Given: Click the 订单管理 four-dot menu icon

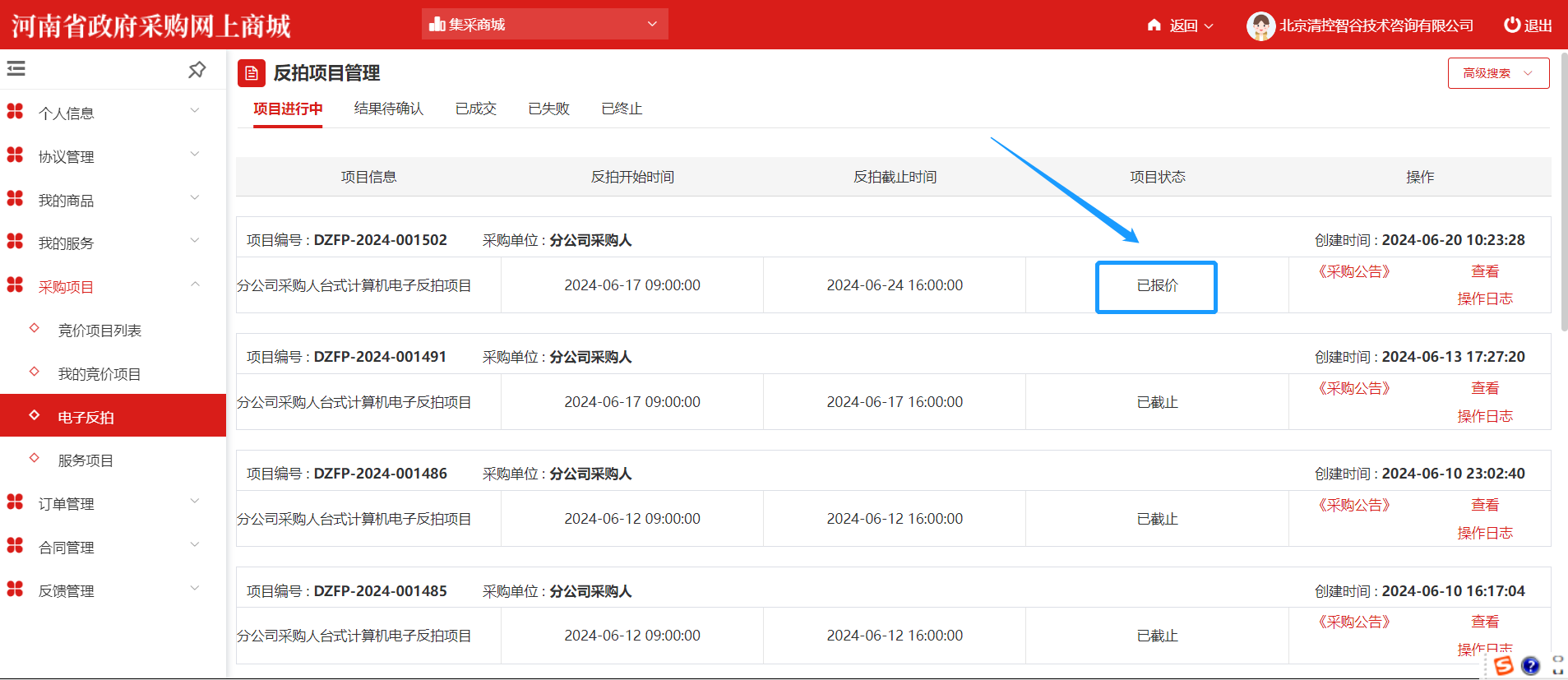Looking at the screenshot, I should [x=15, y=502].
